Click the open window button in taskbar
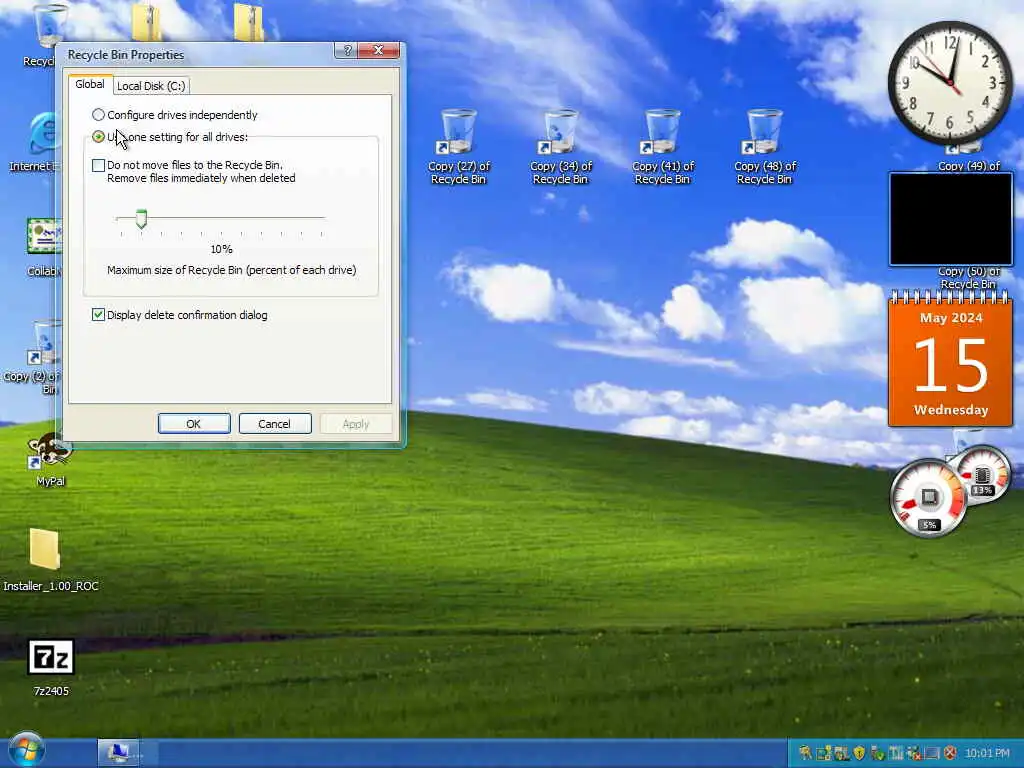Image resolution: width=1024 pixels, height=768 pixels. tap(119, 753)
